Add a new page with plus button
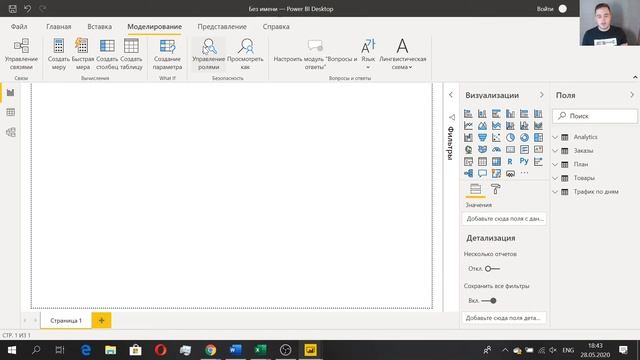The width and height of the screenshot is (640, 360). 101,320
